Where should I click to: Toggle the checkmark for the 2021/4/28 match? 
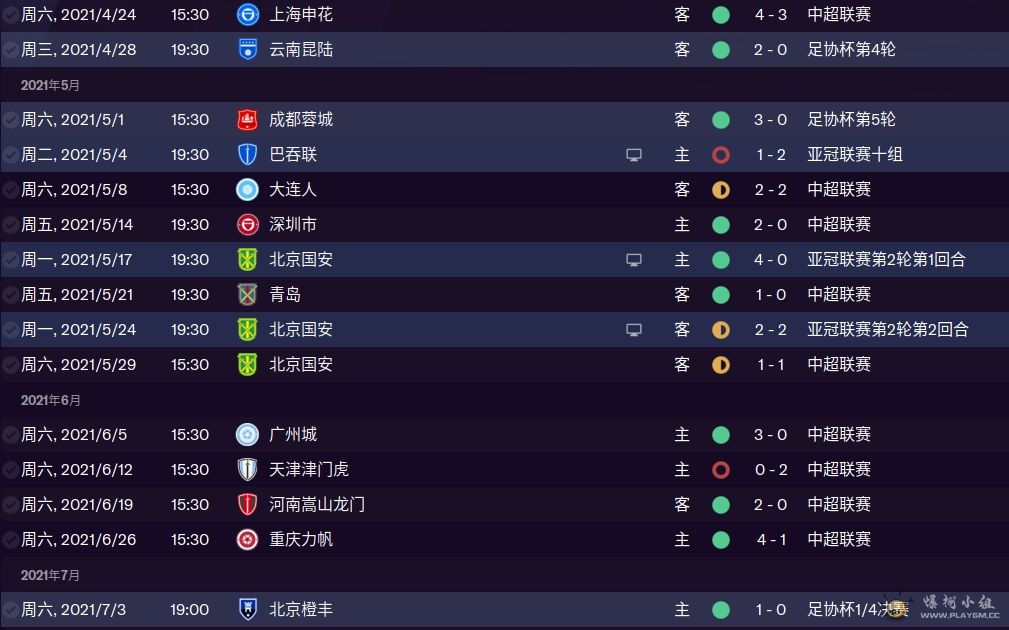point(10,50)
